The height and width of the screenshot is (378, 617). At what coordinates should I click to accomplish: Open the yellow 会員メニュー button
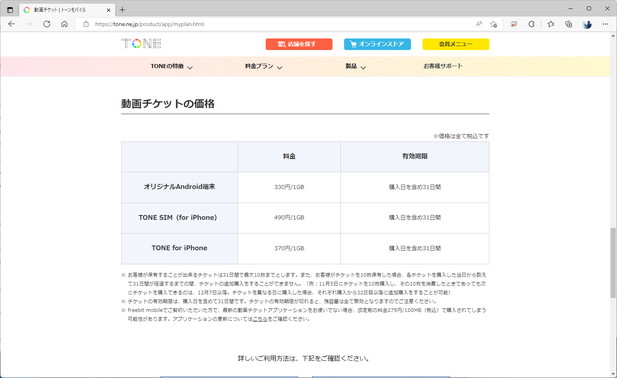coord(456,44)
